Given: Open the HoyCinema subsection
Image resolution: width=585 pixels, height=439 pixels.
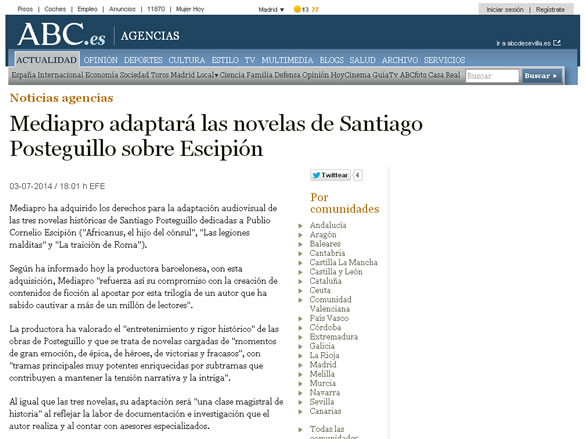Looking at the screenshot, I should pos(351,75).
